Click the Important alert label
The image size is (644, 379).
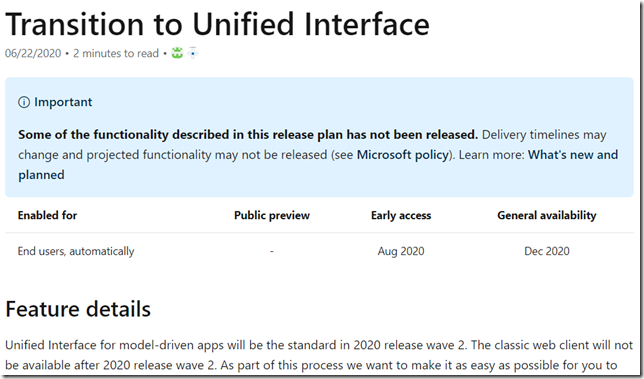click(63, 102)
